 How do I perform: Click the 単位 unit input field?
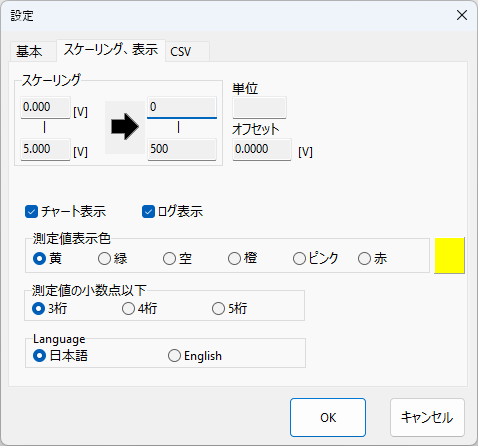(259, 107)
